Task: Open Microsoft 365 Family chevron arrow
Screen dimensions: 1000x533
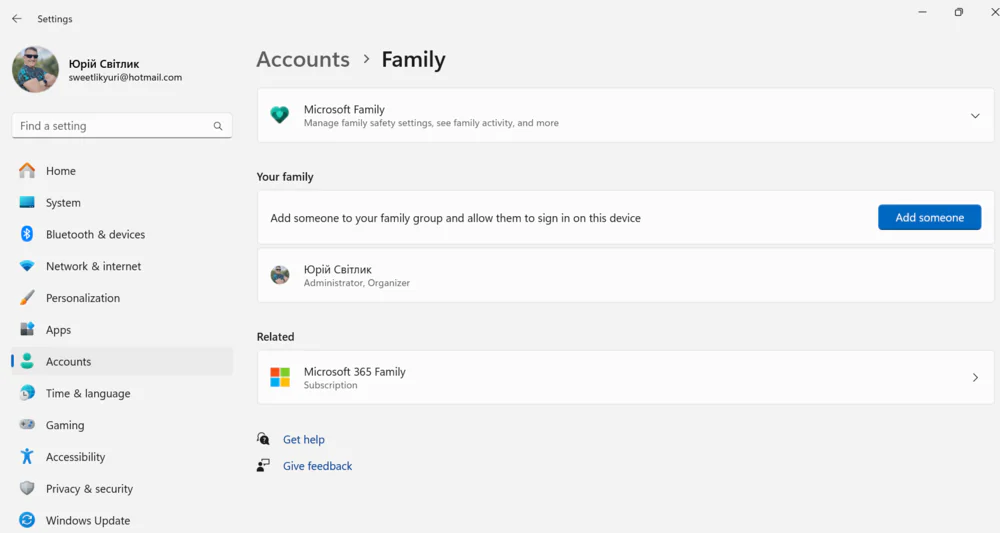Action: pos(975,377)
